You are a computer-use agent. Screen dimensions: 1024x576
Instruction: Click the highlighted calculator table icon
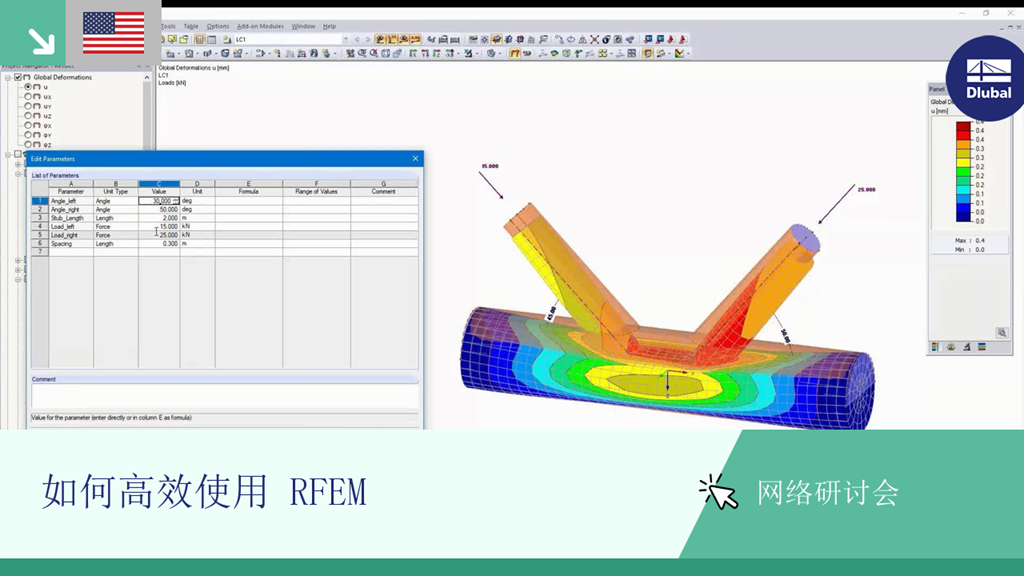point(200,39)
